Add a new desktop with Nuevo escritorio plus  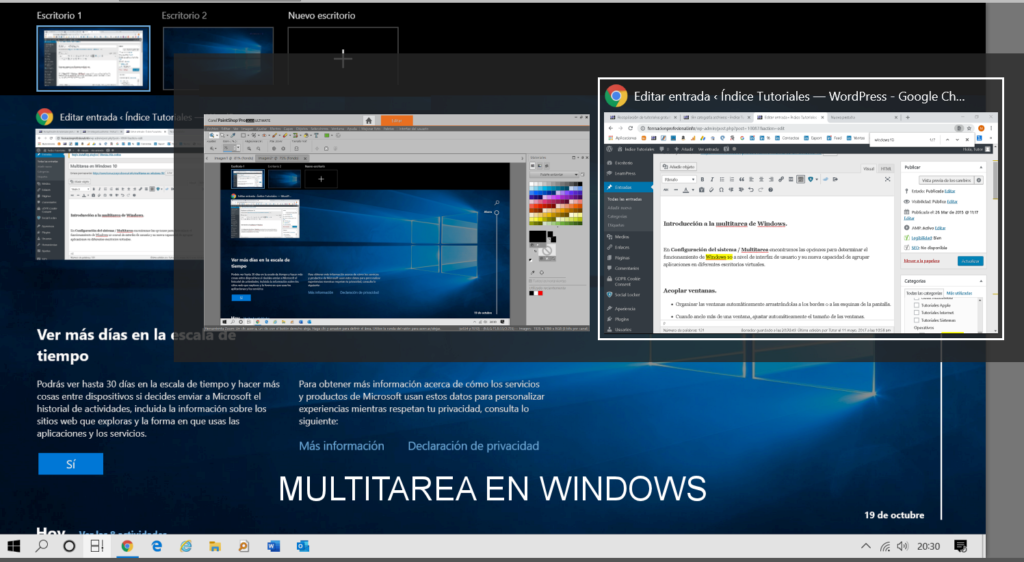343,58
